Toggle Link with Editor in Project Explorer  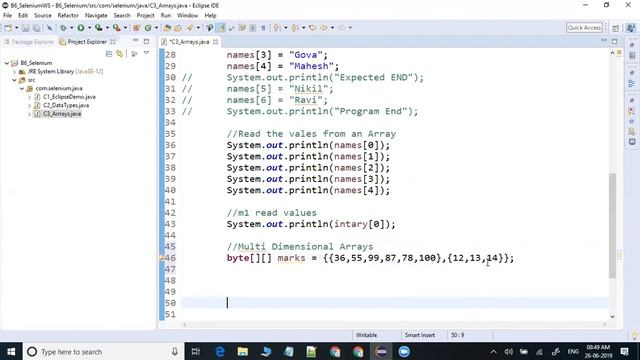[x=120, y=53]
